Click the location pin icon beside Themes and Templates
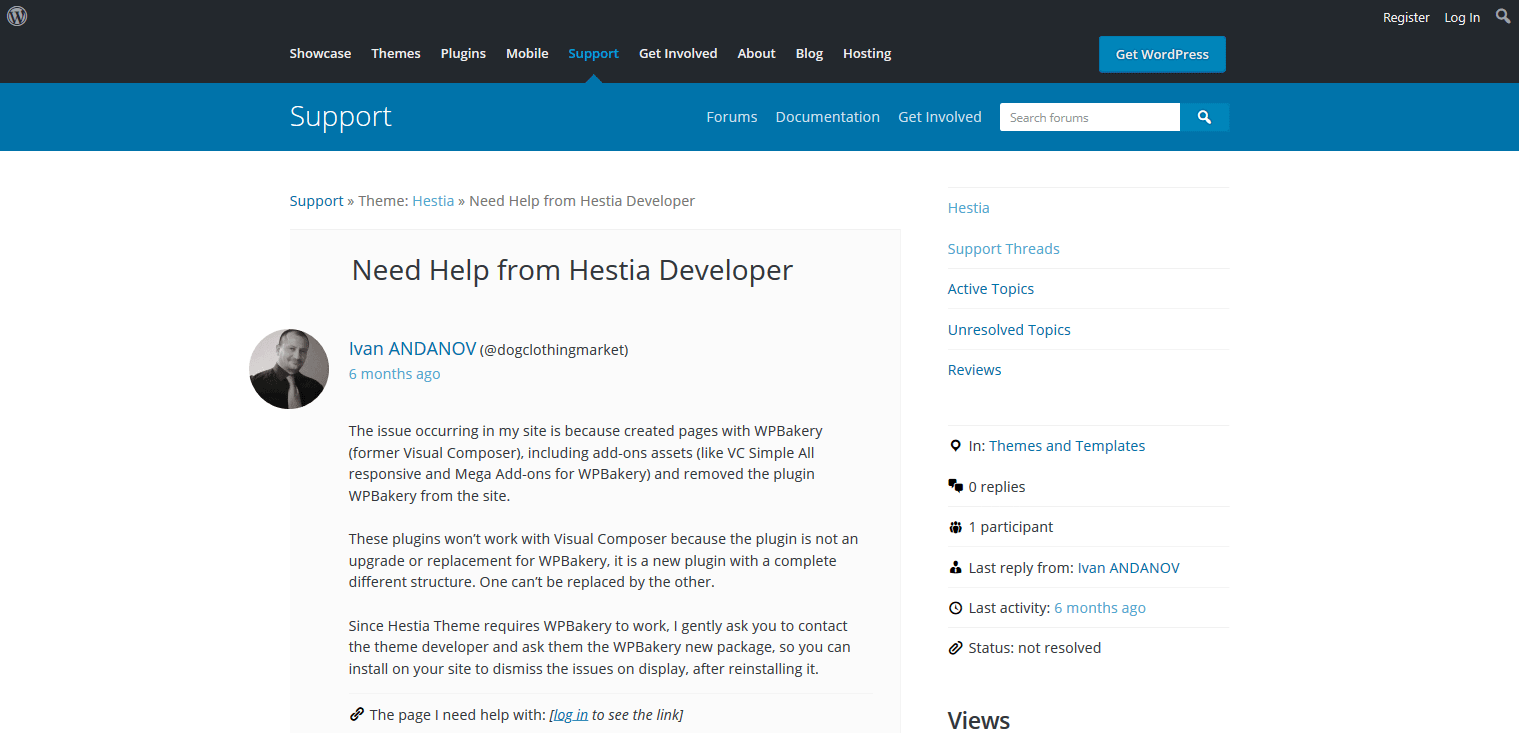1519x733 pixels. tap(955, 445)
